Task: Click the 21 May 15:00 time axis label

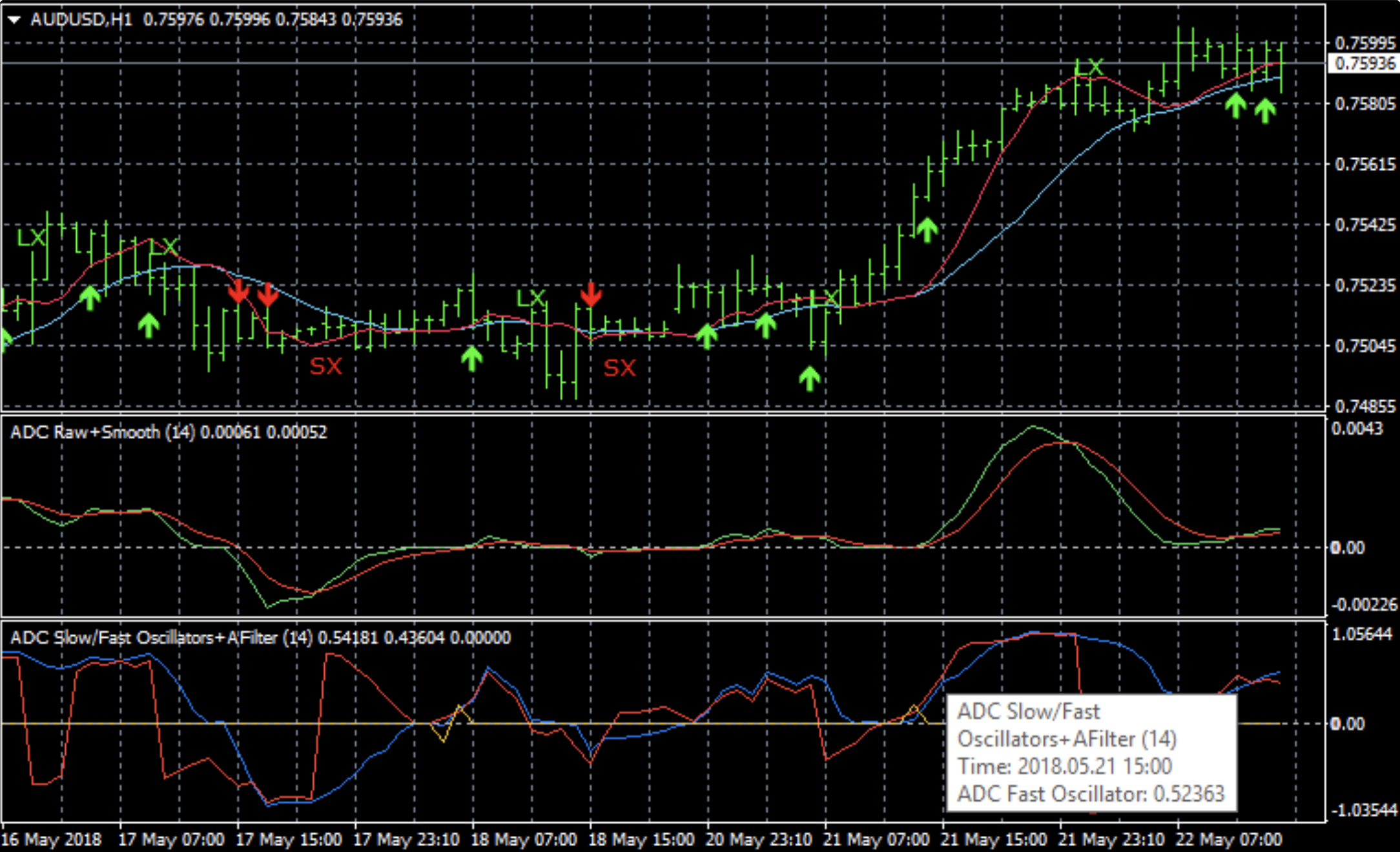Action: (x=993, y=840)
